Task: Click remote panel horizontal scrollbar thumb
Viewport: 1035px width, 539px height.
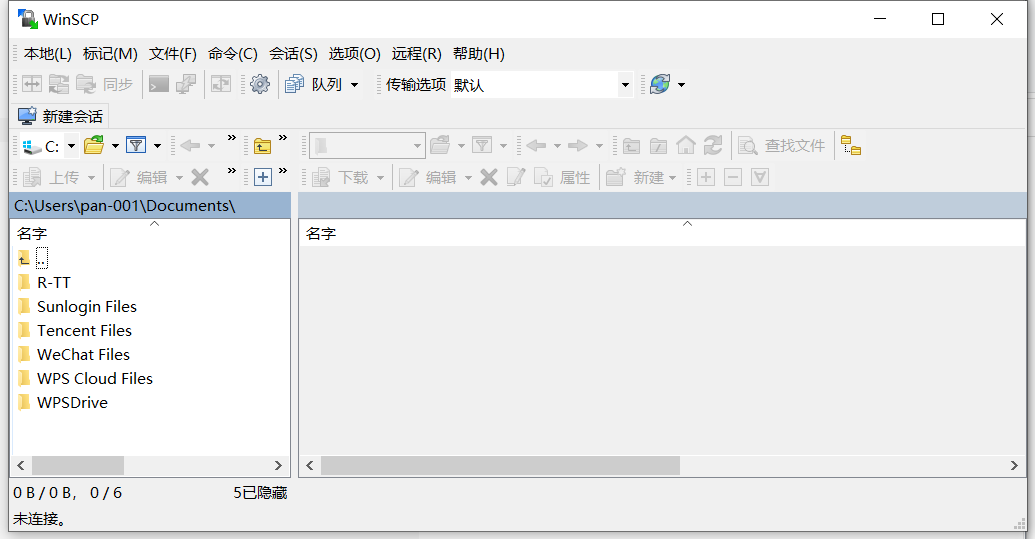Action: tap(500, 466)
